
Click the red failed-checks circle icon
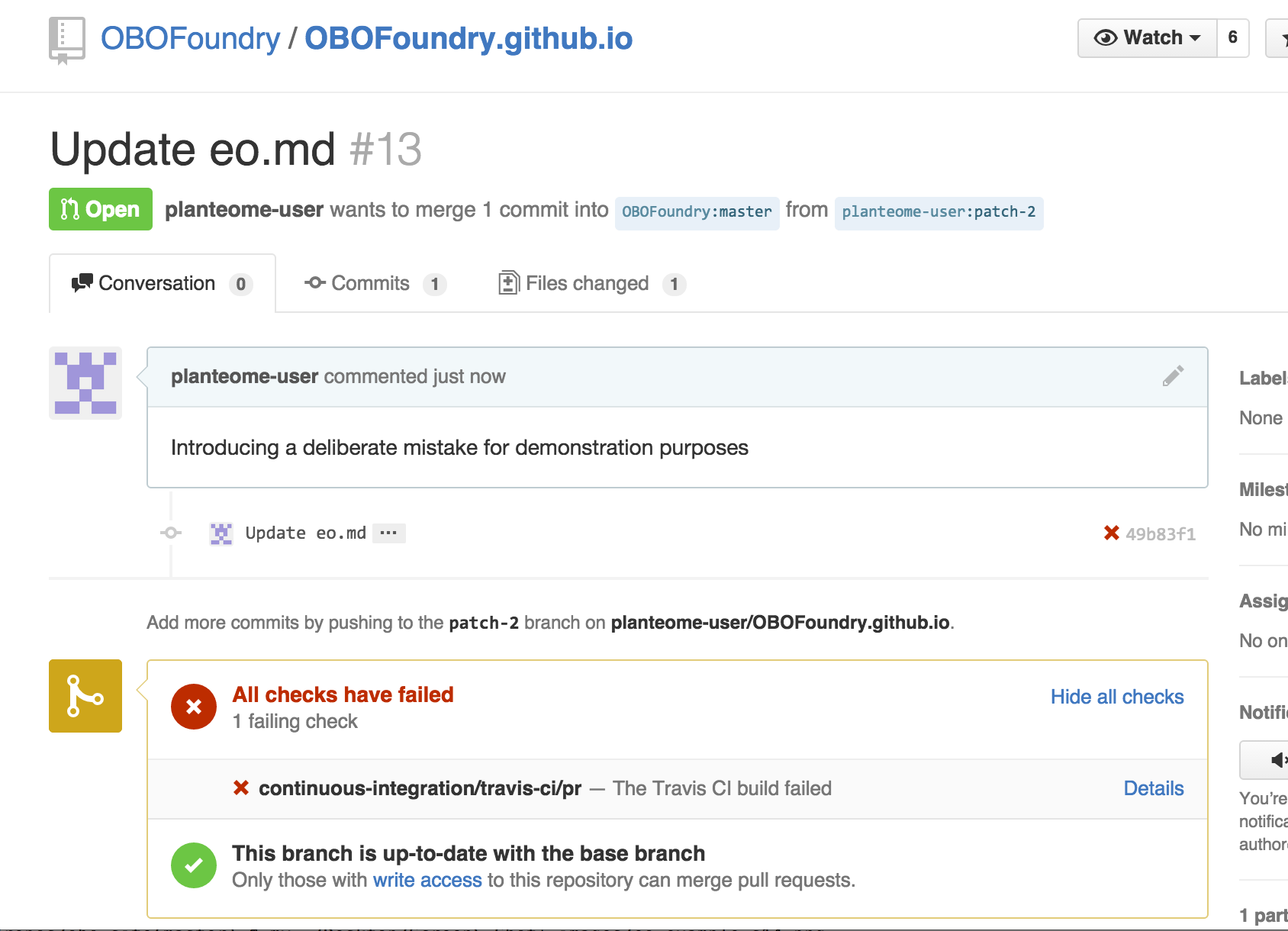point(194,707)
